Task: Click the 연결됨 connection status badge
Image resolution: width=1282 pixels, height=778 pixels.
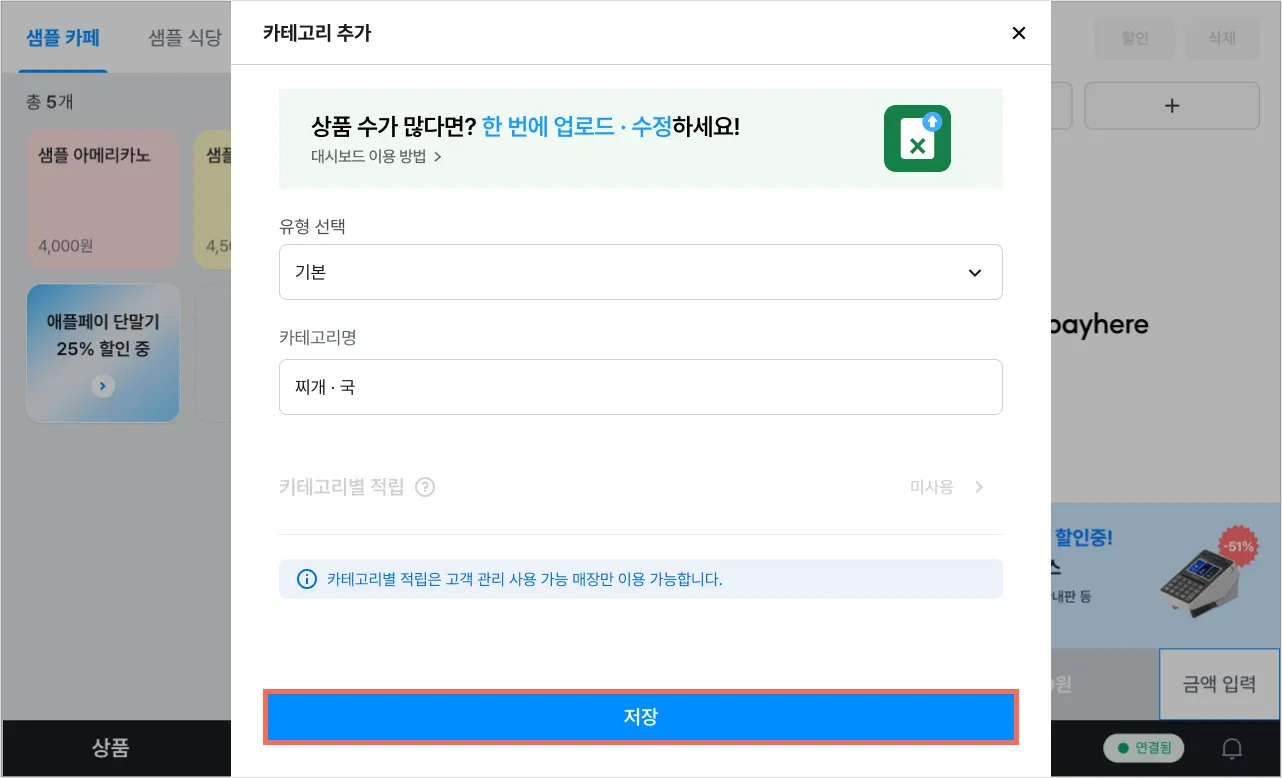Action: click(x=1143, y=748)
